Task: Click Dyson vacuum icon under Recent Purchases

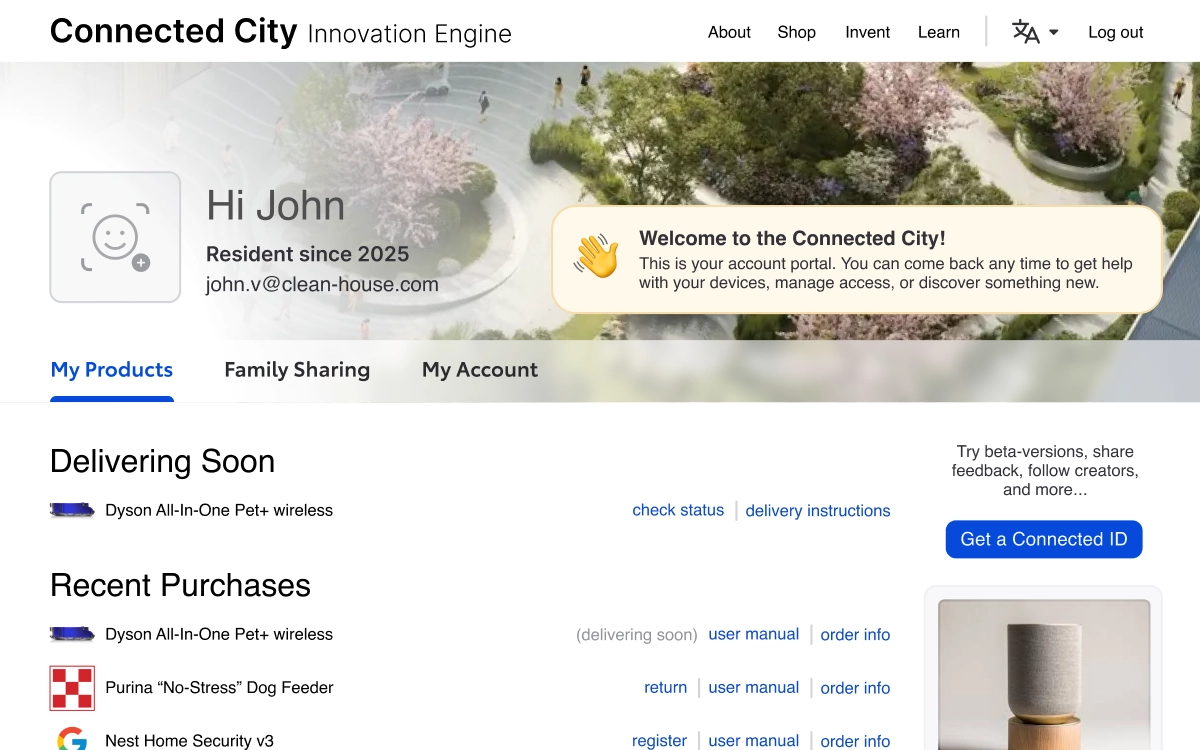Action: point(72,634)
